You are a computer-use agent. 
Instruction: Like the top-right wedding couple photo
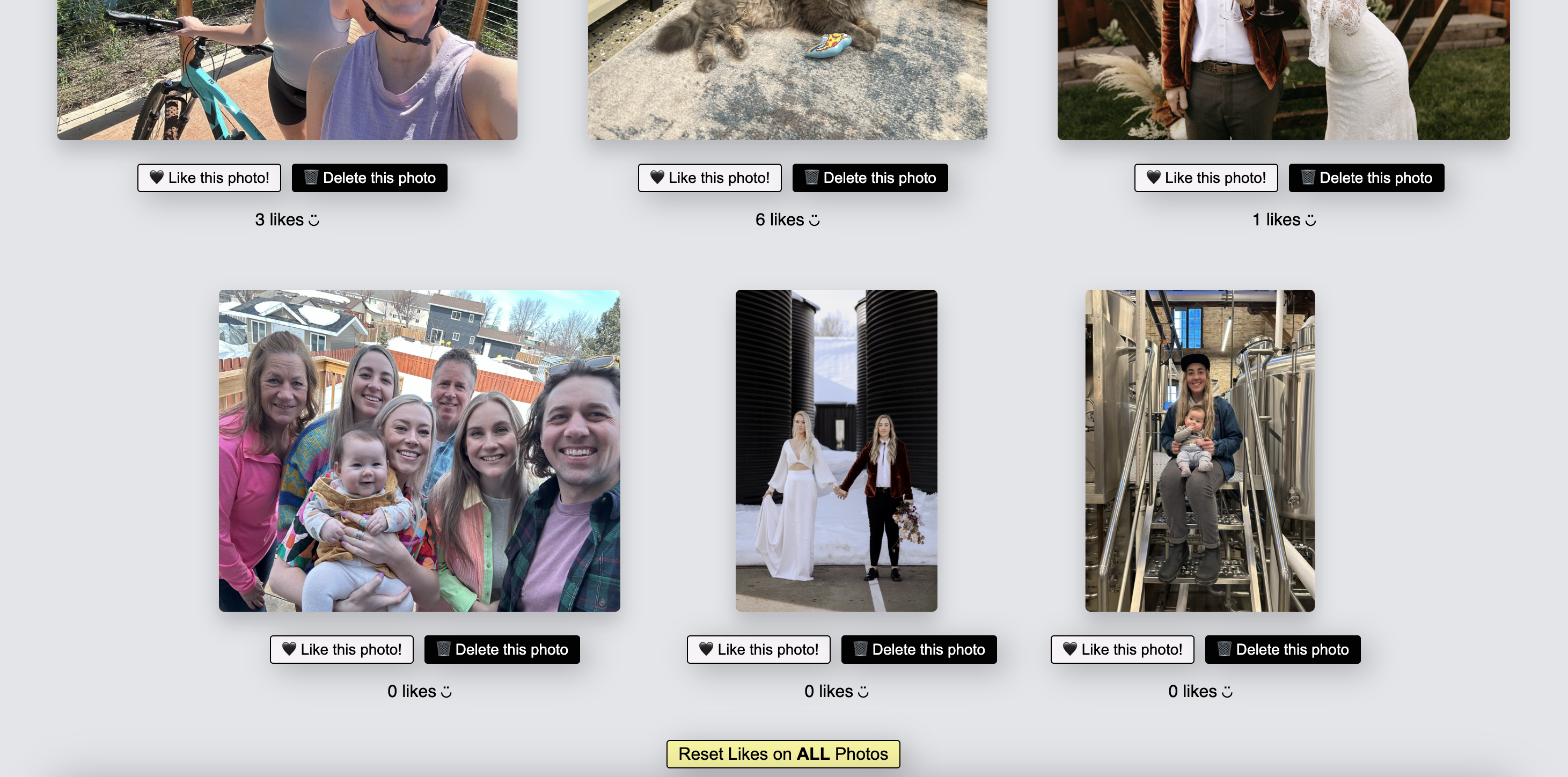pyautogui.click(x=1206, y=178)
